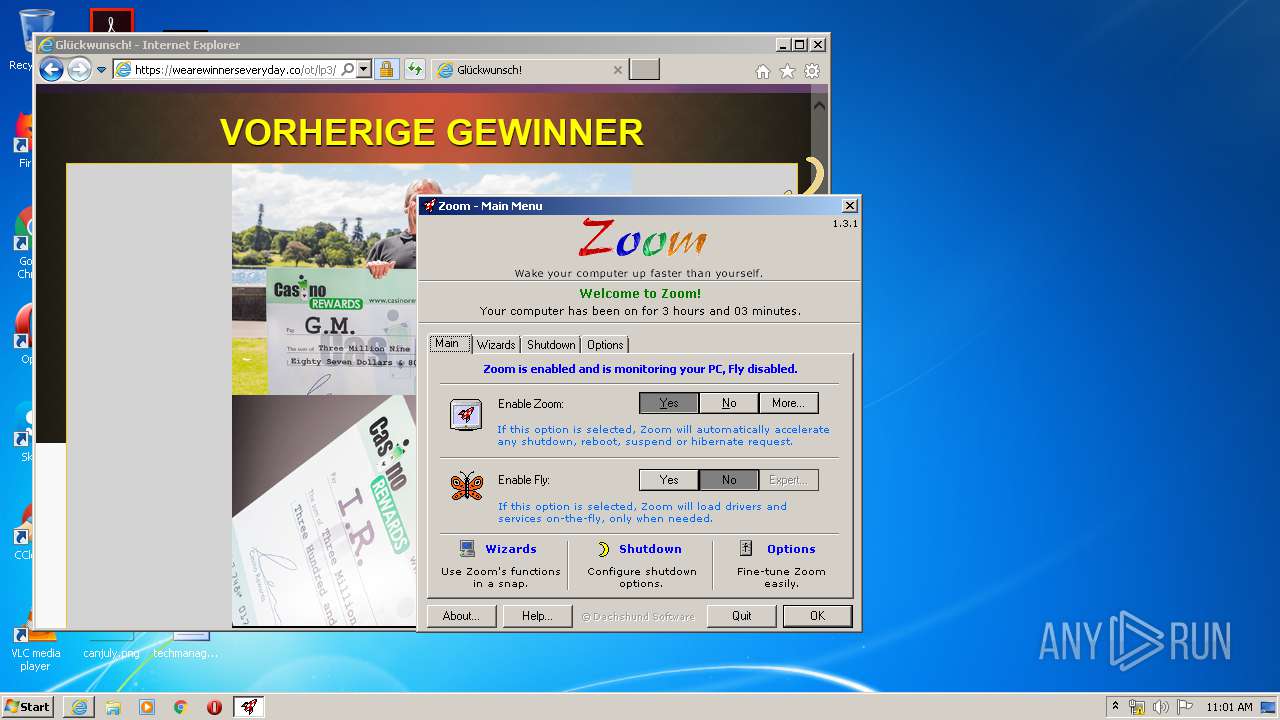Open the About dialog
1280x720 pixels.
tap(461, 616)
